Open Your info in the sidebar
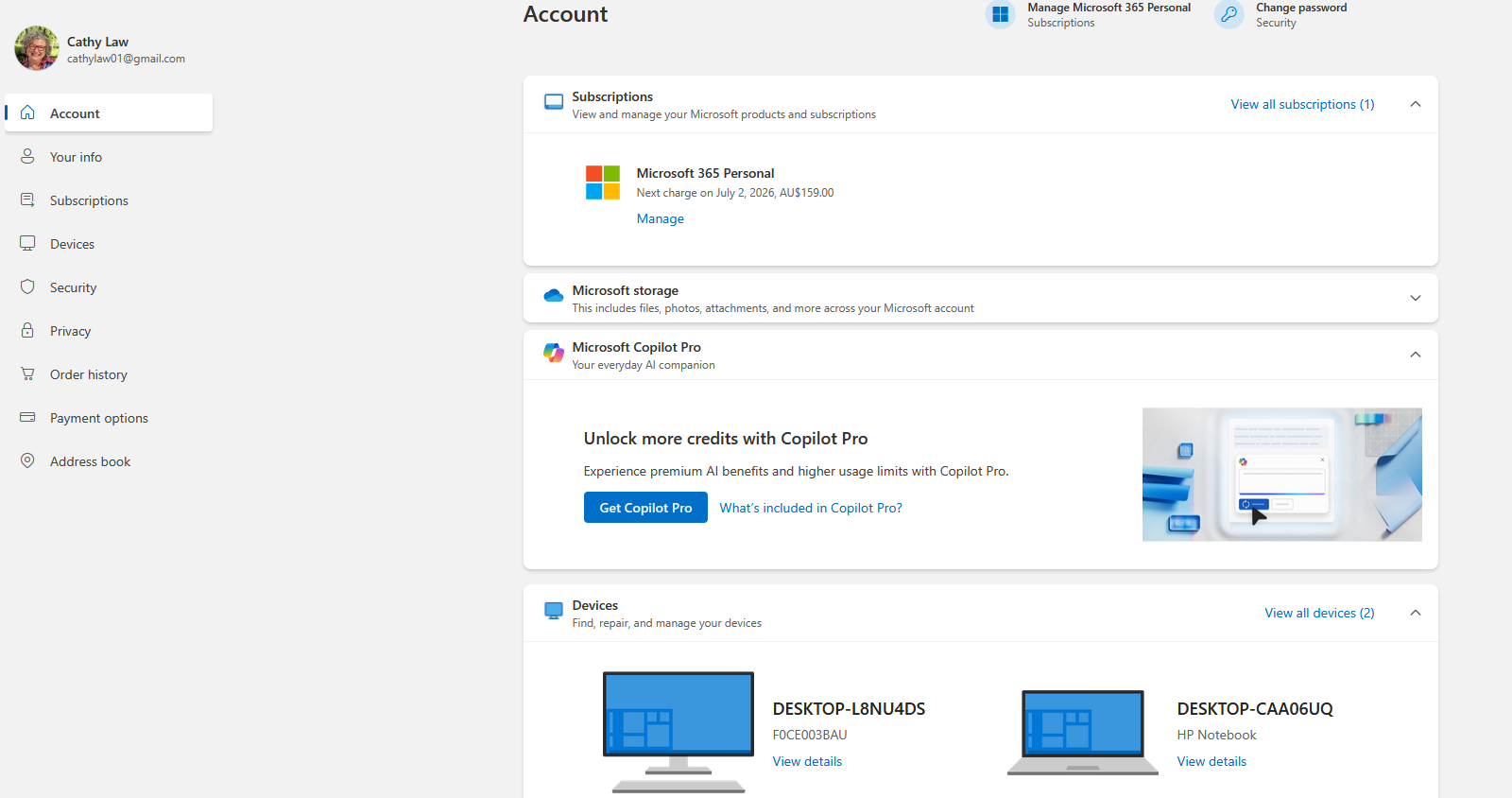 point(109,157)
